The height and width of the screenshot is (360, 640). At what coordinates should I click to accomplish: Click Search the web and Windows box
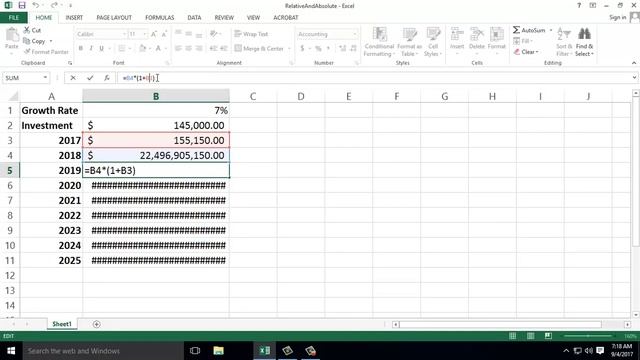click(102, 351)
